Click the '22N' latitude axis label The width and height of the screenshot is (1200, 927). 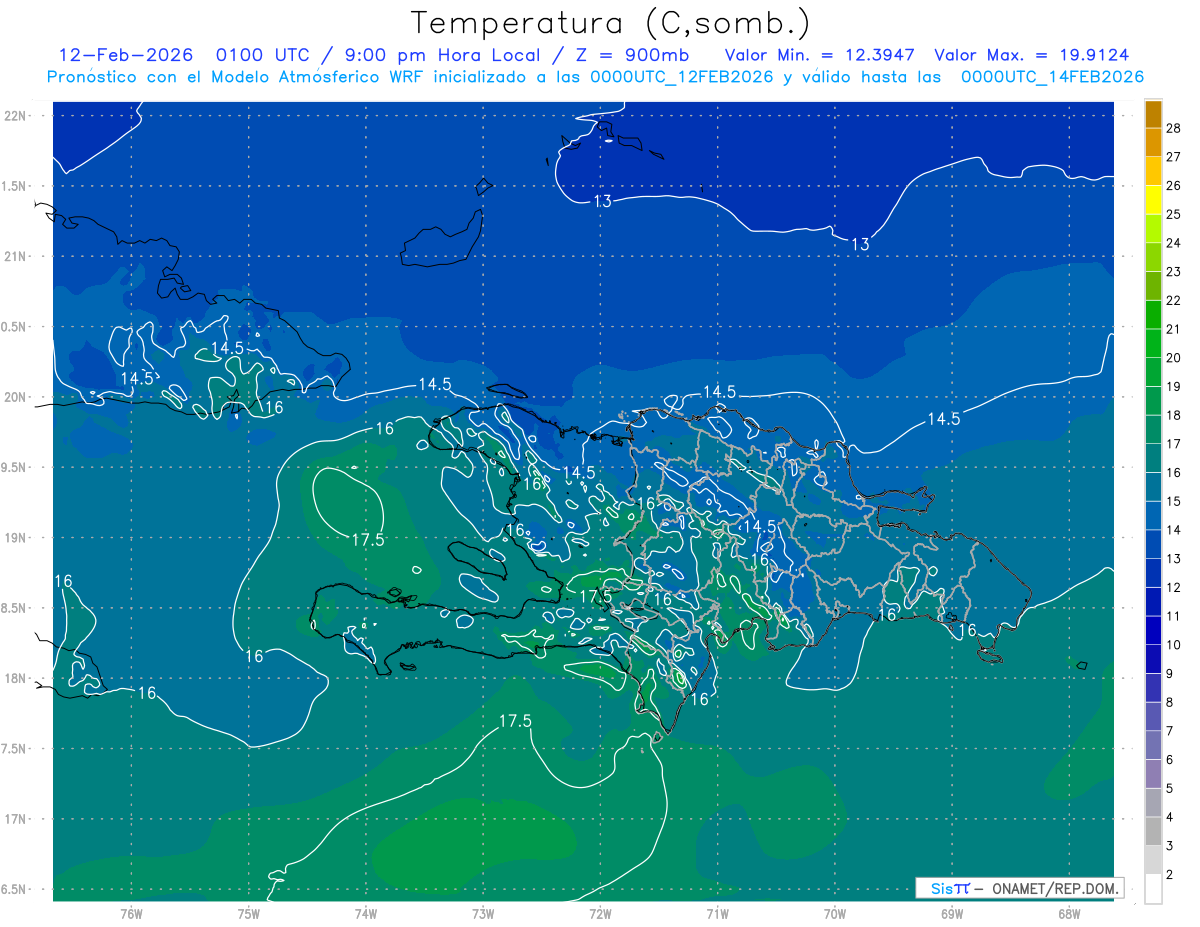pyautogui.click(x=16, y=116)
